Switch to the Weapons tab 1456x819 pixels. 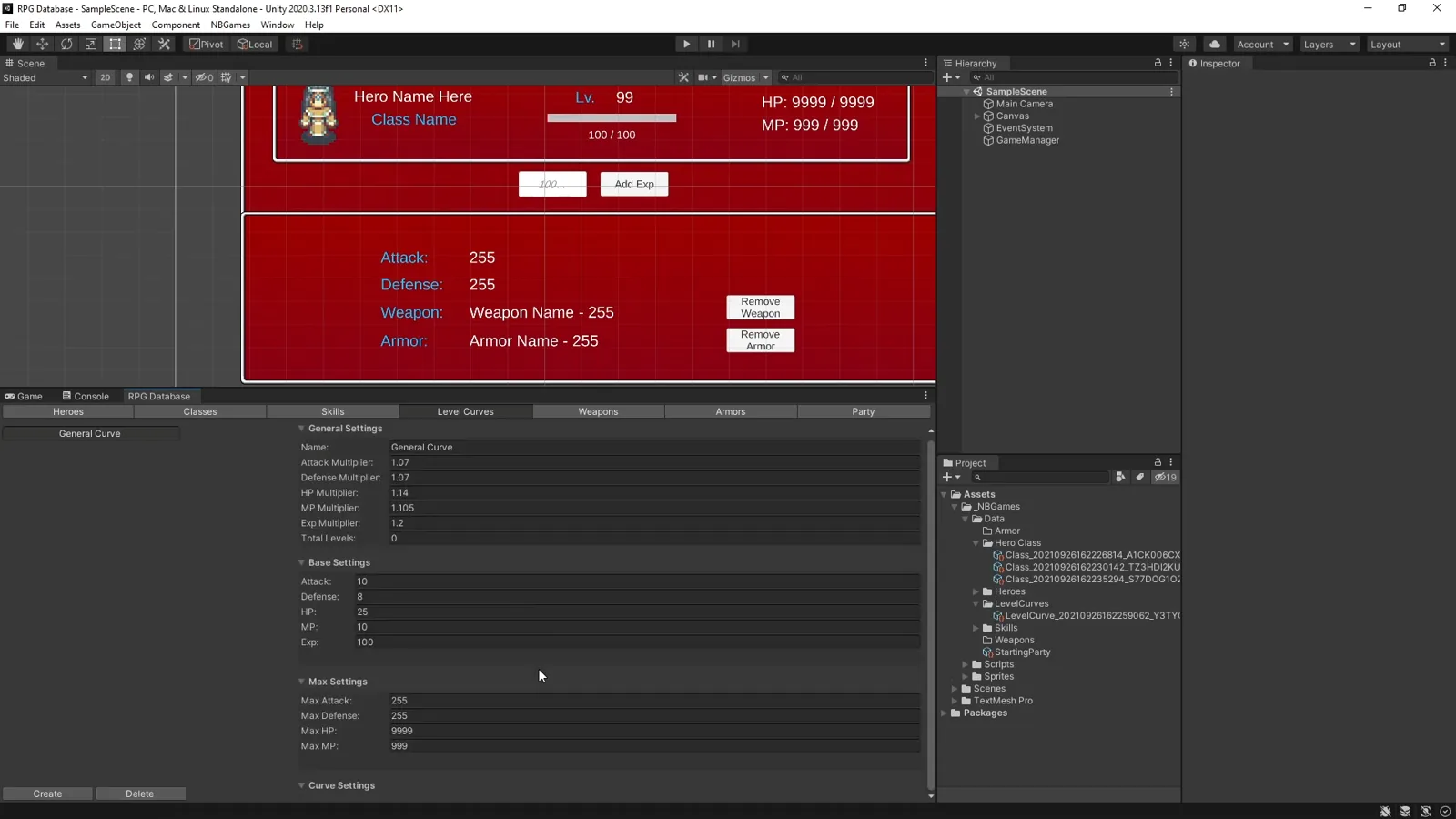tap(598, 411)
